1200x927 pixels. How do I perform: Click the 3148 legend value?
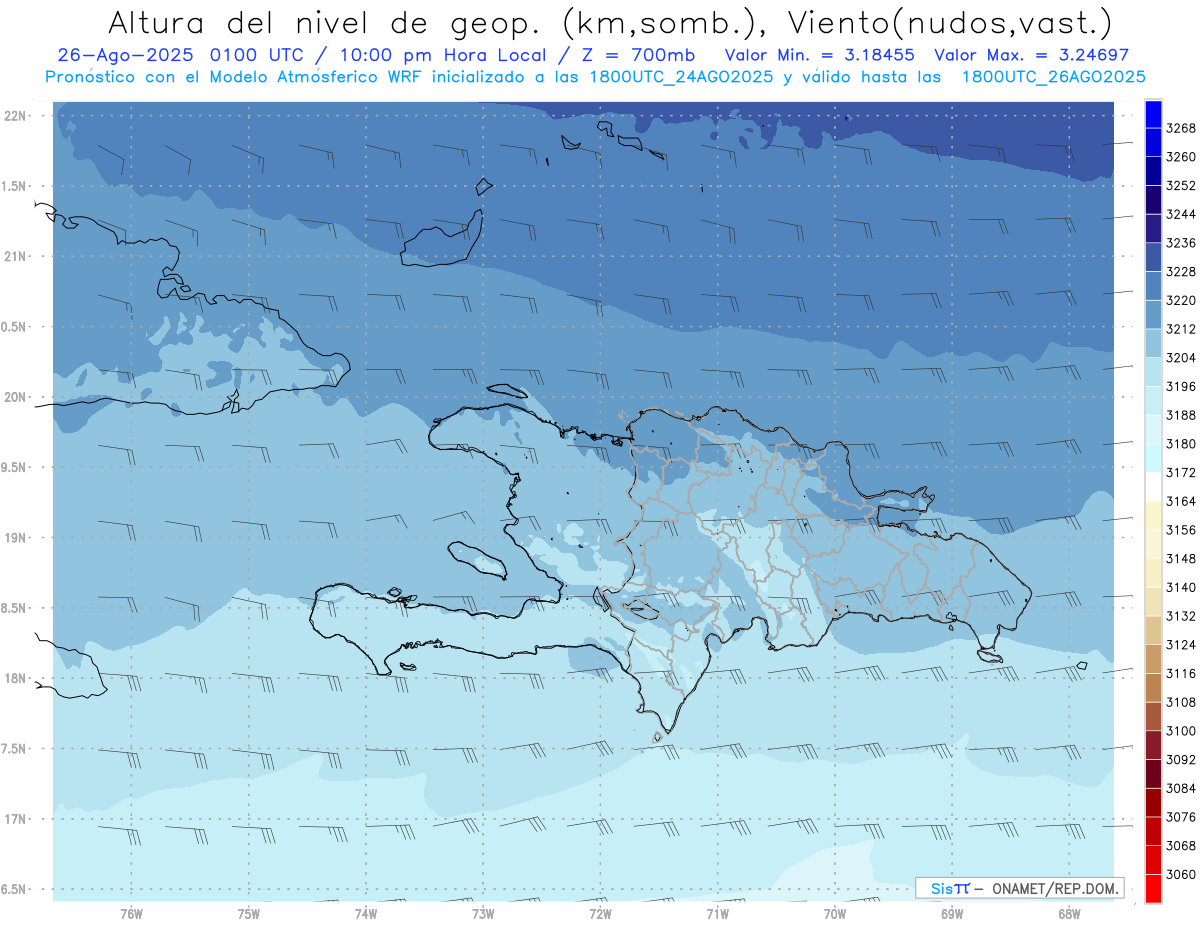pyautogui.click(x=1181, y=559)
